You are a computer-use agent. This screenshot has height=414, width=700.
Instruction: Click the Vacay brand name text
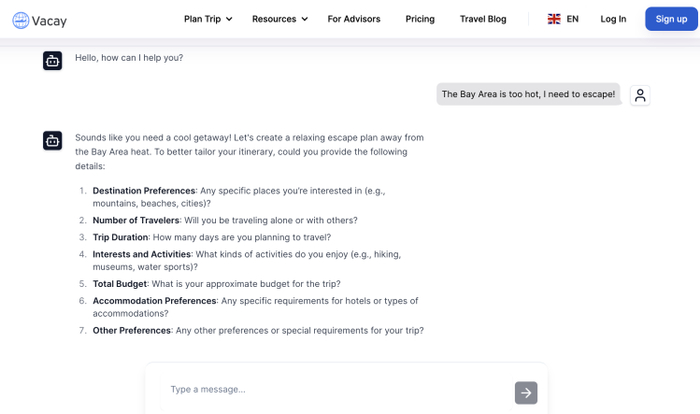[x=49, y=19]
